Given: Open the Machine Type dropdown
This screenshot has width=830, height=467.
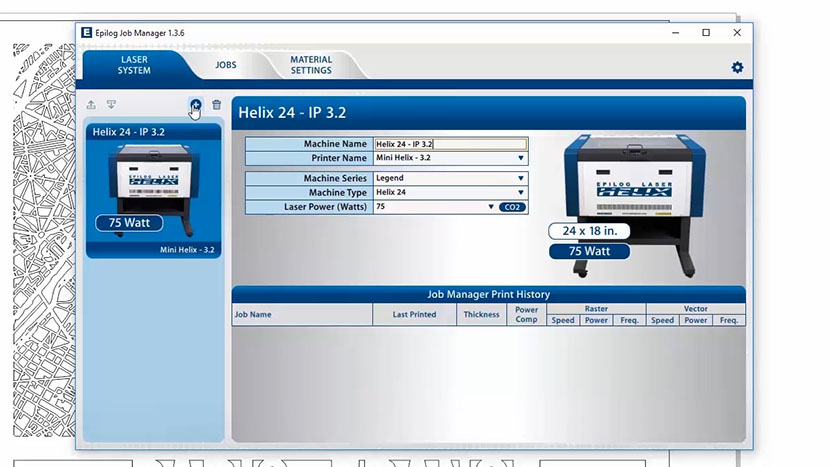Looking at the screenshot, I should pos(521,193).
